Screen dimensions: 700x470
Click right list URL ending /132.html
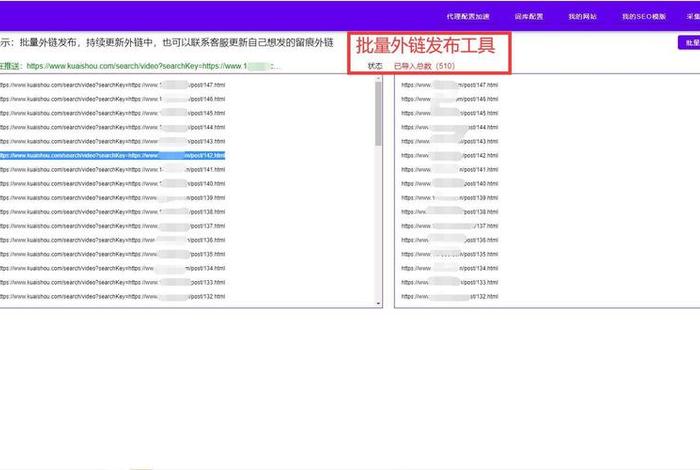450,296
